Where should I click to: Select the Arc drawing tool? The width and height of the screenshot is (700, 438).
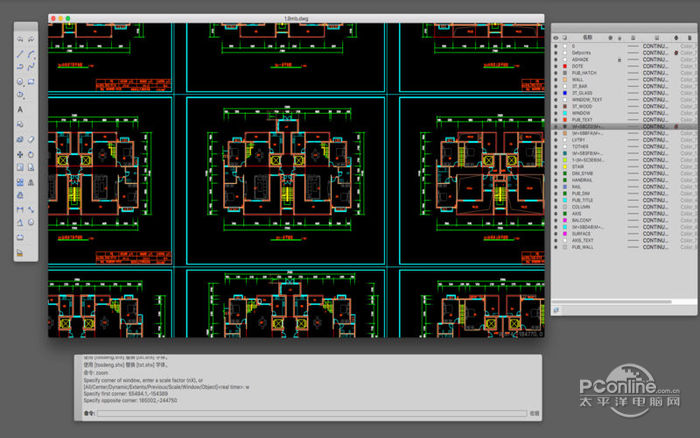point(31,54)
